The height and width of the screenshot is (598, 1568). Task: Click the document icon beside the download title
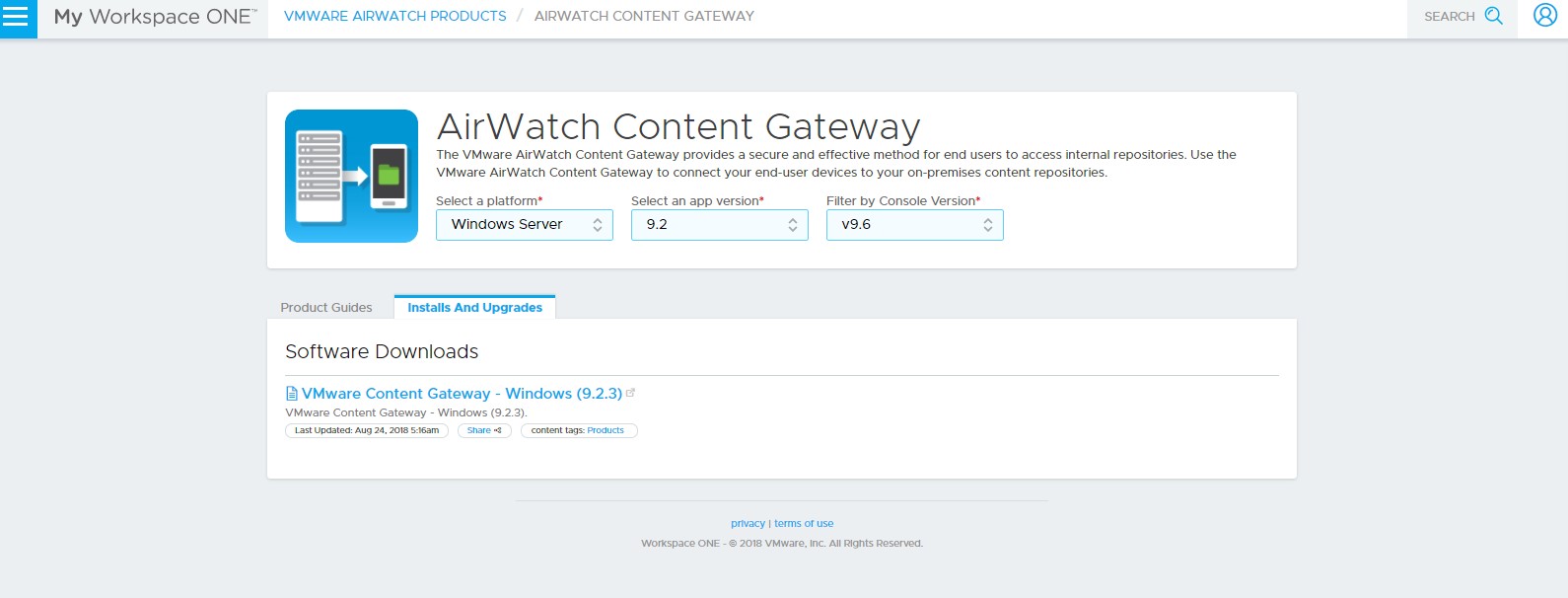292,394
